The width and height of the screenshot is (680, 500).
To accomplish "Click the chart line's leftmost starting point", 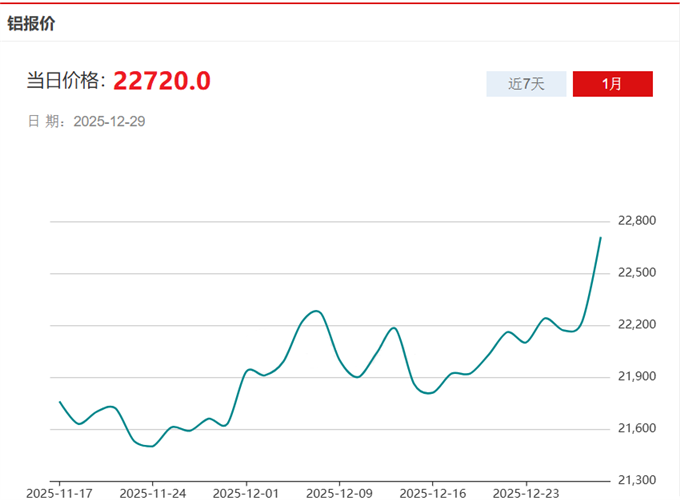I will [x=60, y=402].
